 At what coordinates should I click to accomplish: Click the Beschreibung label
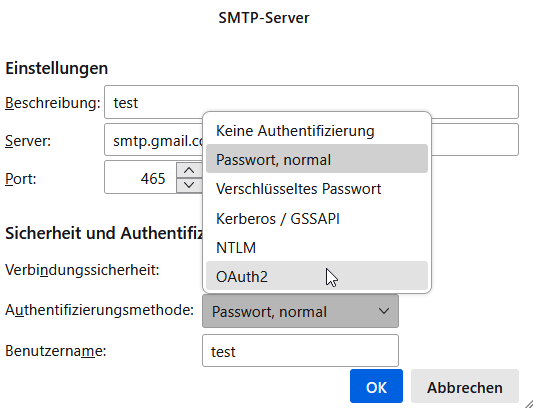53,102
